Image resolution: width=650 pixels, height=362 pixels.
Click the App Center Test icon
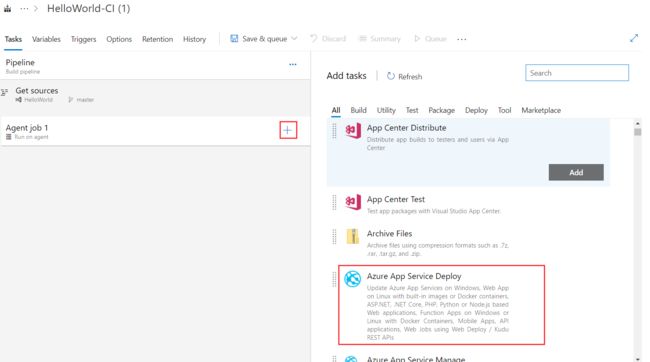click(x=353, y=202)
